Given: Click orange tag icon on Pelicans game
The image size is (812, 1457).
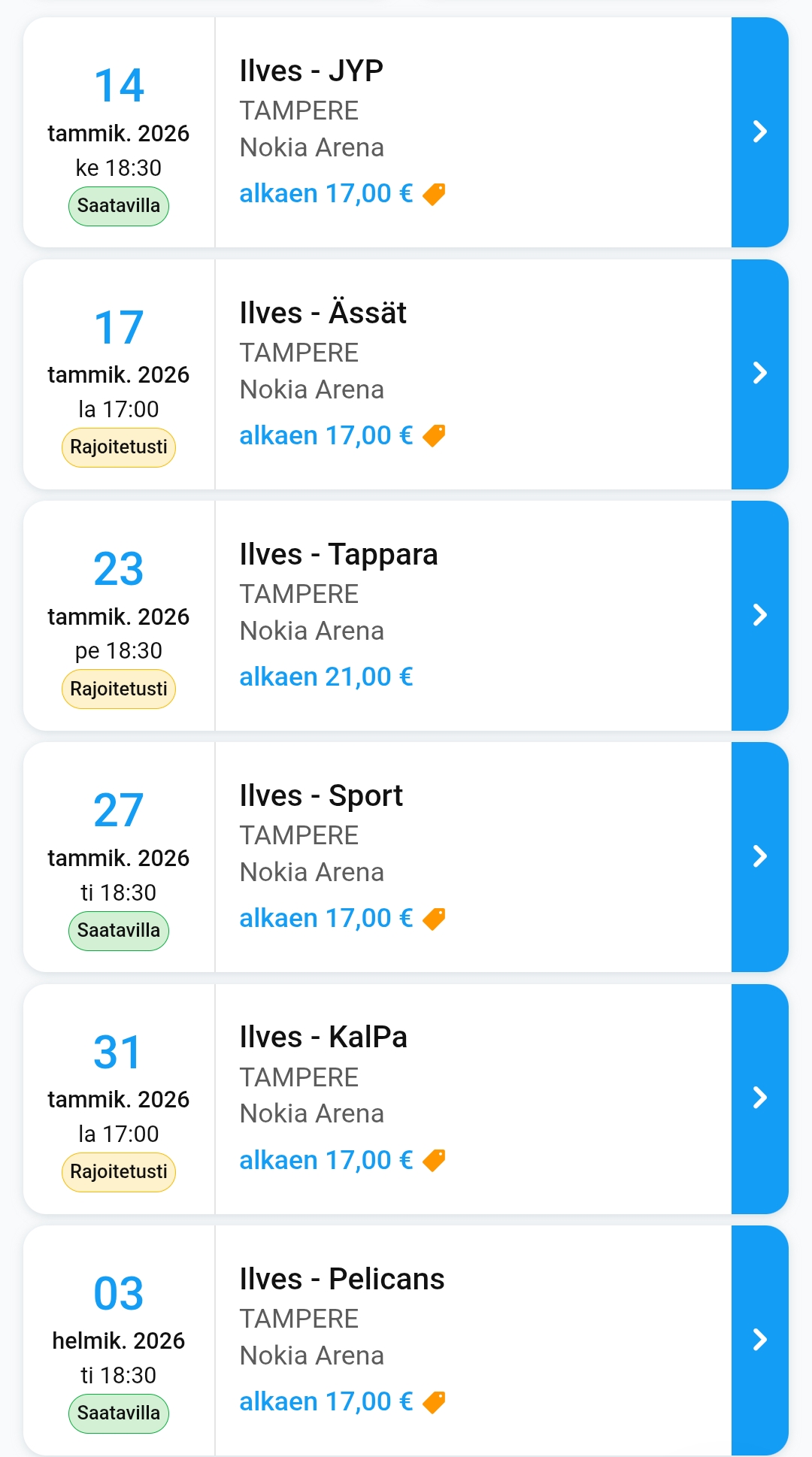Looking at the screenshot, I should (x=434, y=1402).
